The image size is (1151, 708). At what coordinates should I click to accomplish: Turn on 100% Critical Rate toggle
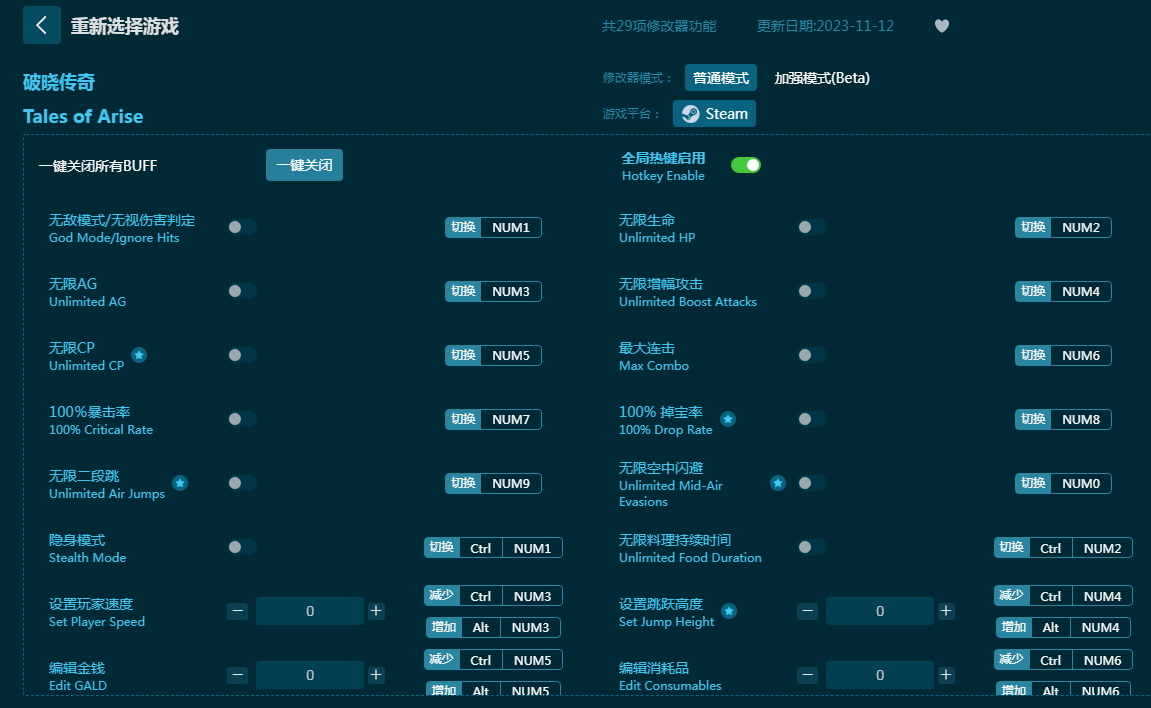pyautogui.click(x=242, y=419)
